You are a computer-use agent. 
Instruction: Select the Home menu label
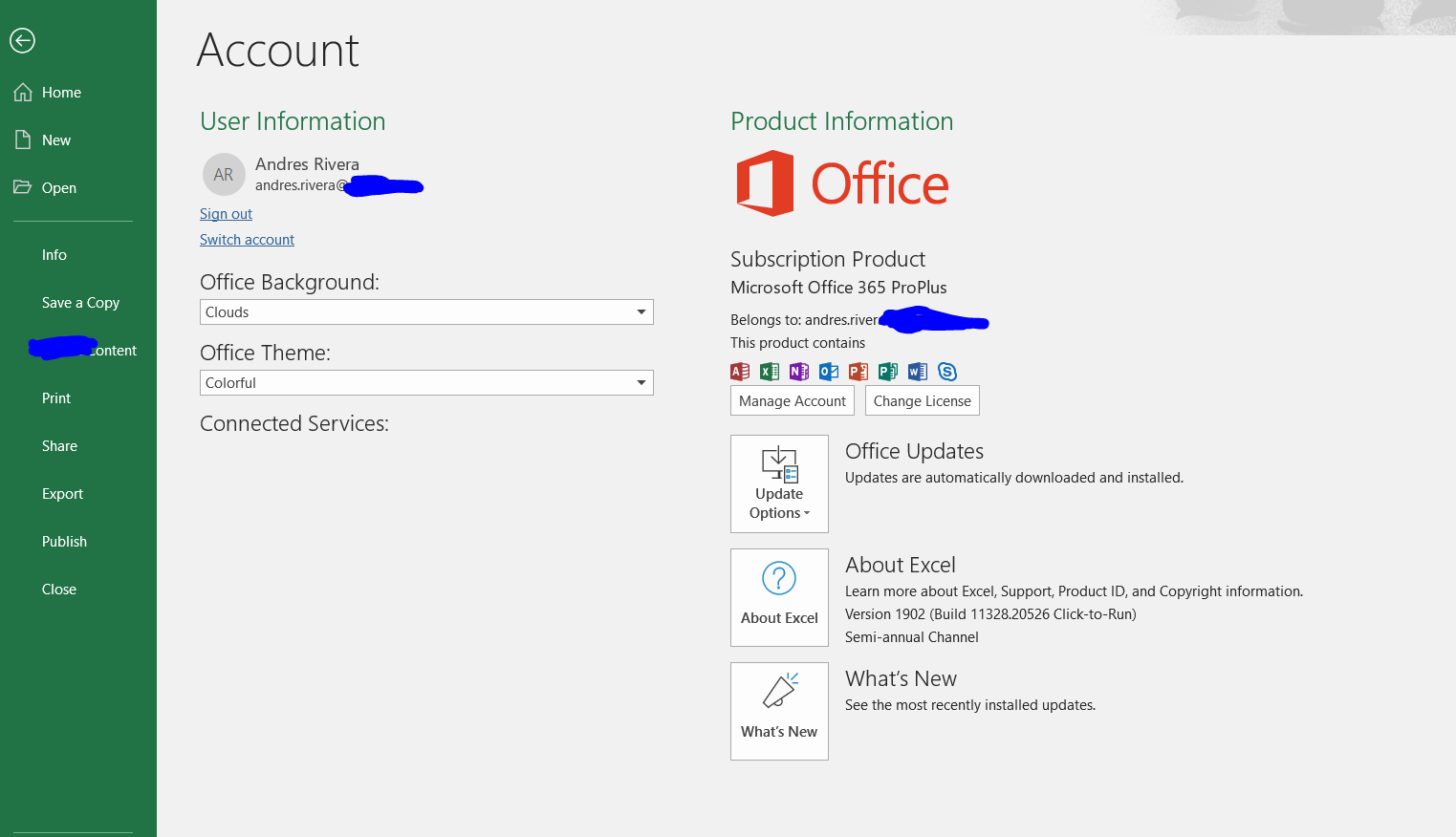[x=61, y=93]
